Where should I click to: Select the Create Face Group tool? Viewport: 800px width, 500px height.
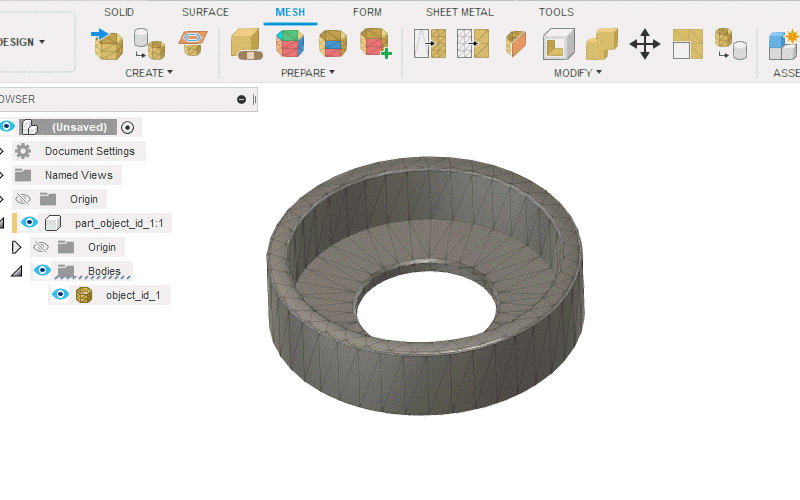click(376, 43)
